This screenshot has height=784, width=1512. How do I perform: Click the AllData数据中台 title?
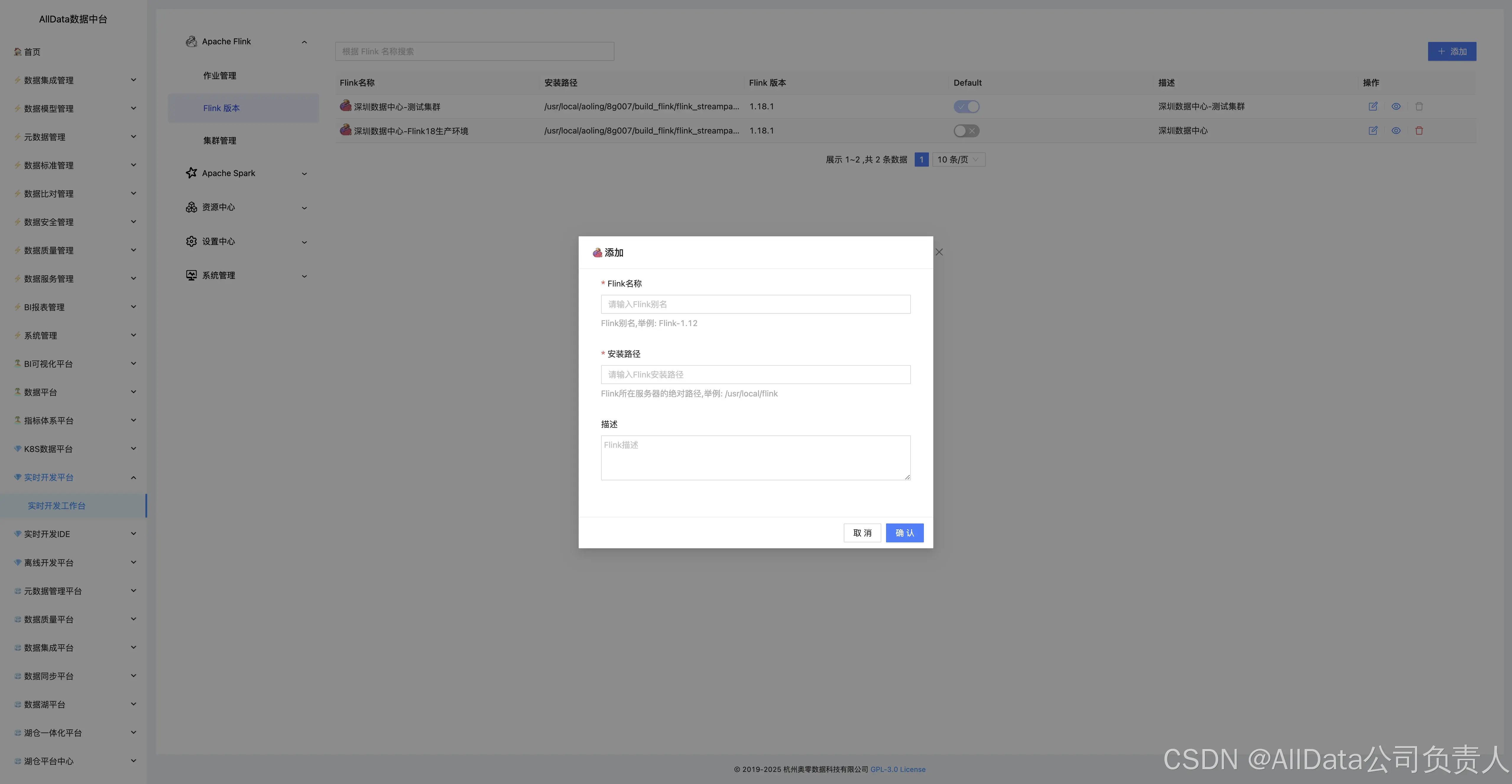click(73, 19)
